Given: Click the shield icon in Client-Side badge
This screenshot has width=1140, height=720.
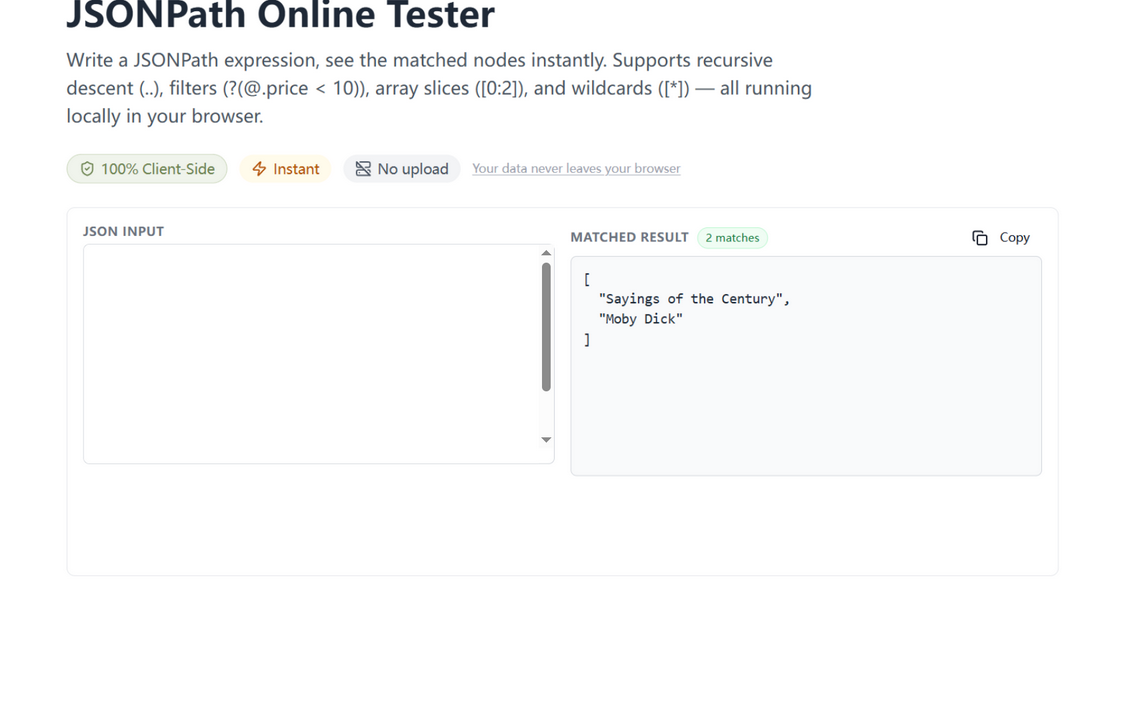Looking at the screenshot, I should (87, 169).
